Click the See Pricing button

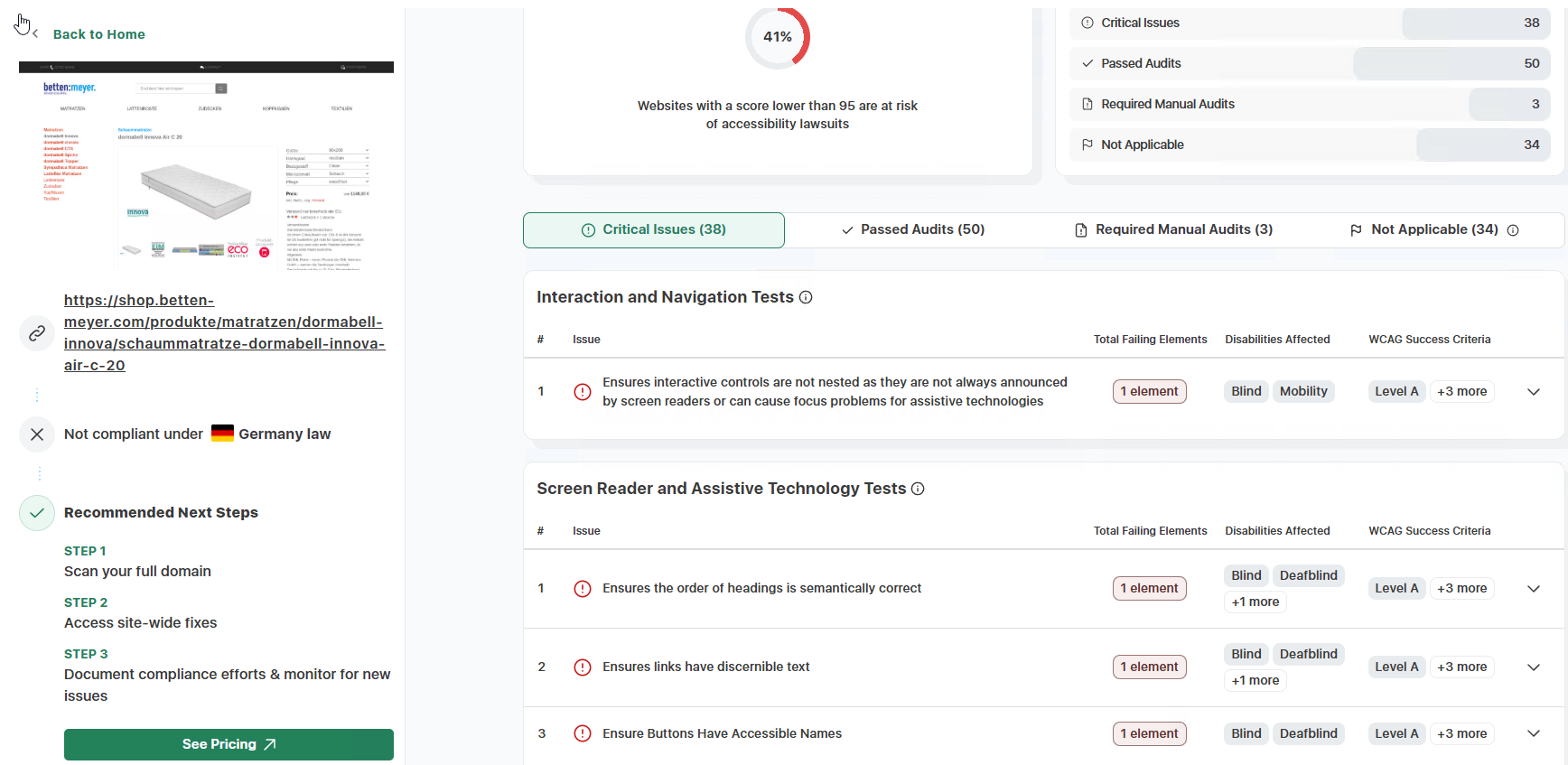[229, 744]
